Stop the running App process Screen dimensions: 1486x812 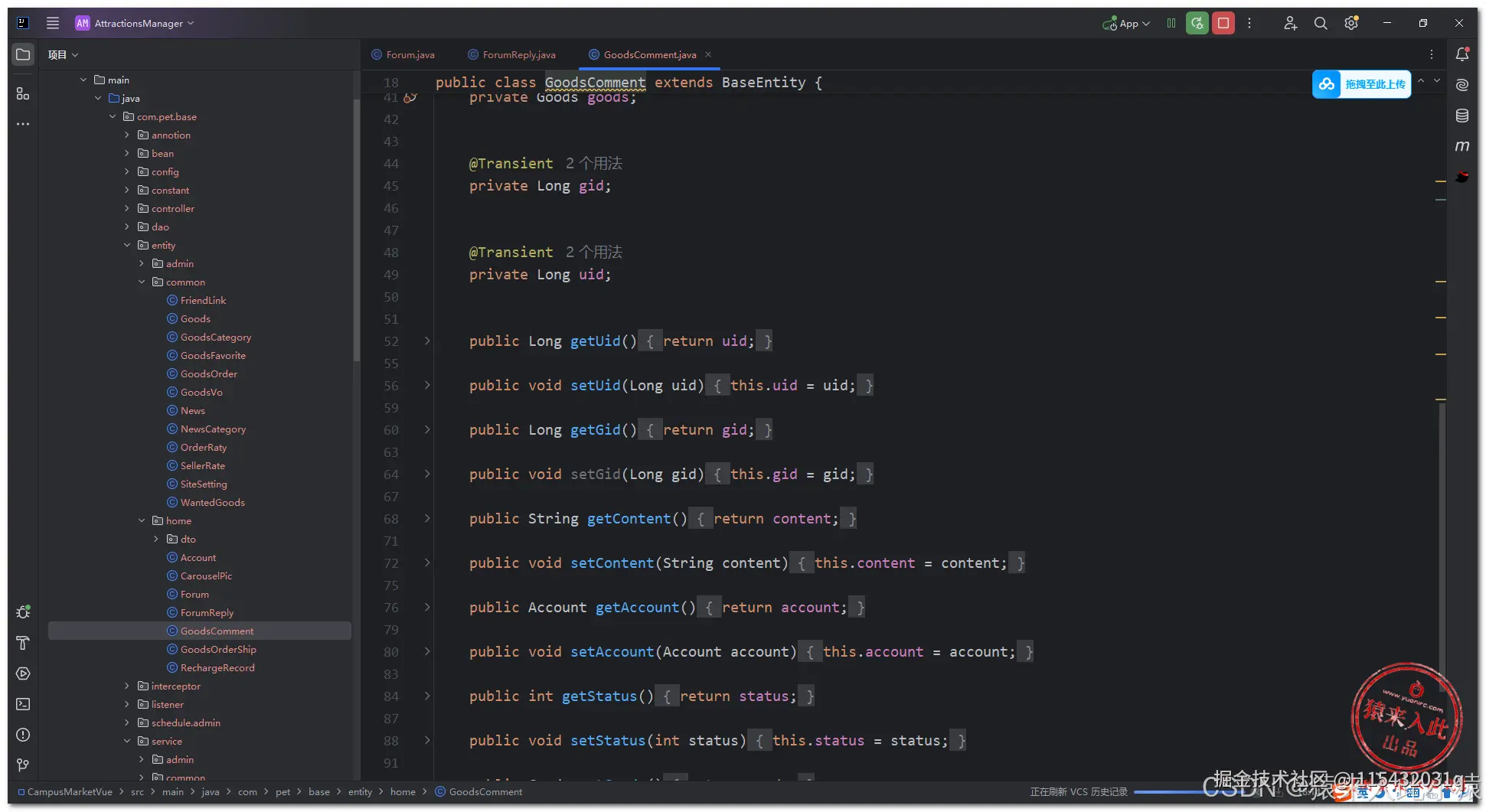pyautogui.click(x=1223, y=23)
